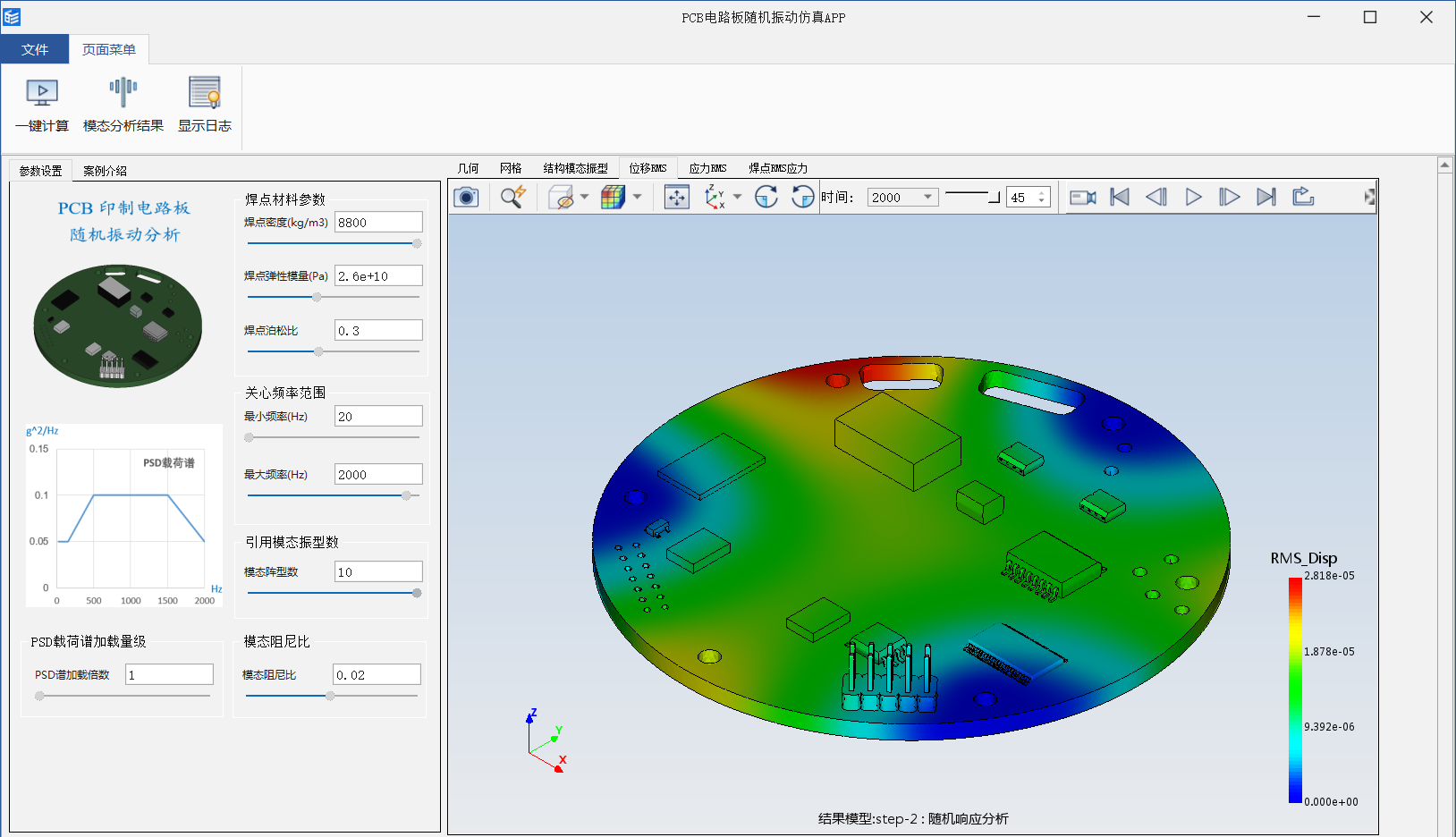Click the 最小频率 slider handle
This screenshot has width=1456, height=837.
249,437
